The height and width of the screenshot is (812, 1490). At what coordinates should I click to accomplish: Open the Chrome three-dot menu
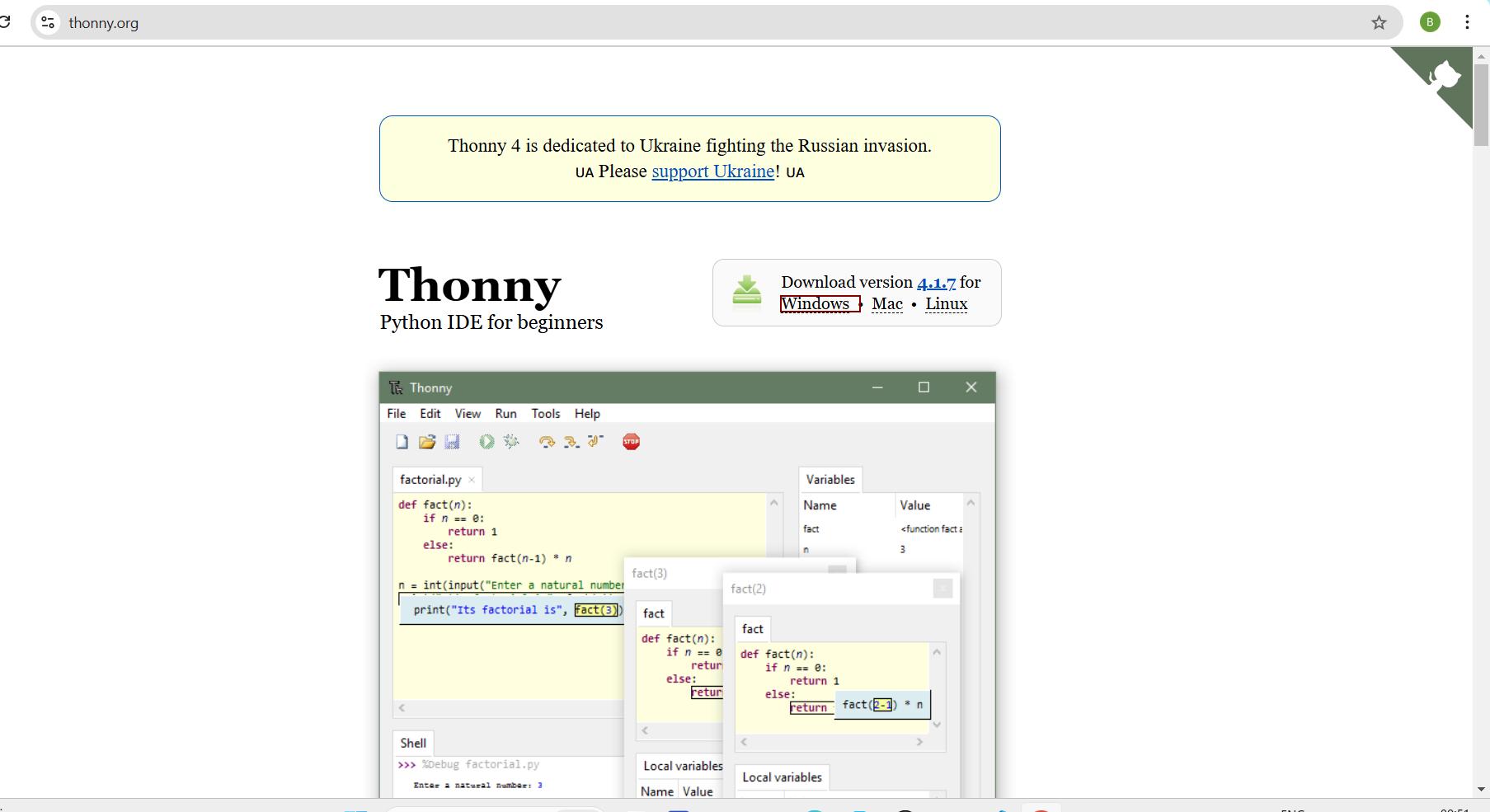[1467, 22]
